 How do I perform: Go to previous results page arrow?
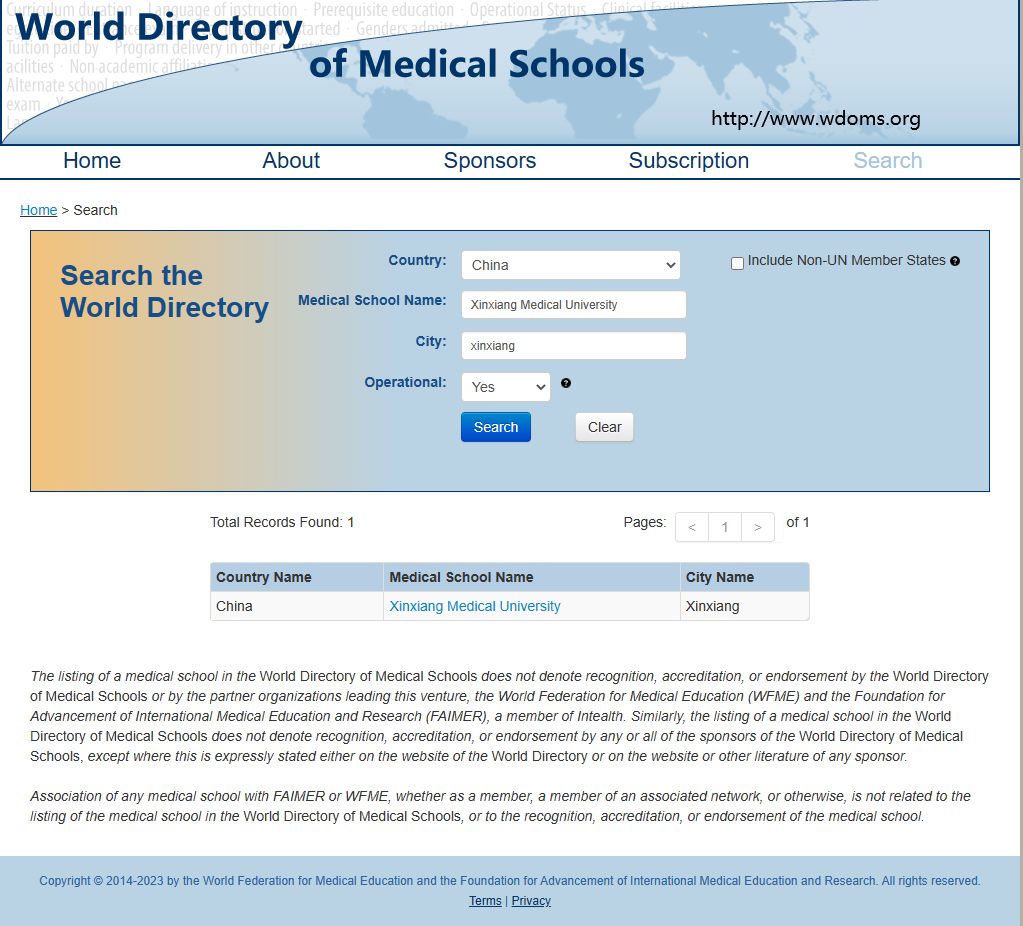692,527
